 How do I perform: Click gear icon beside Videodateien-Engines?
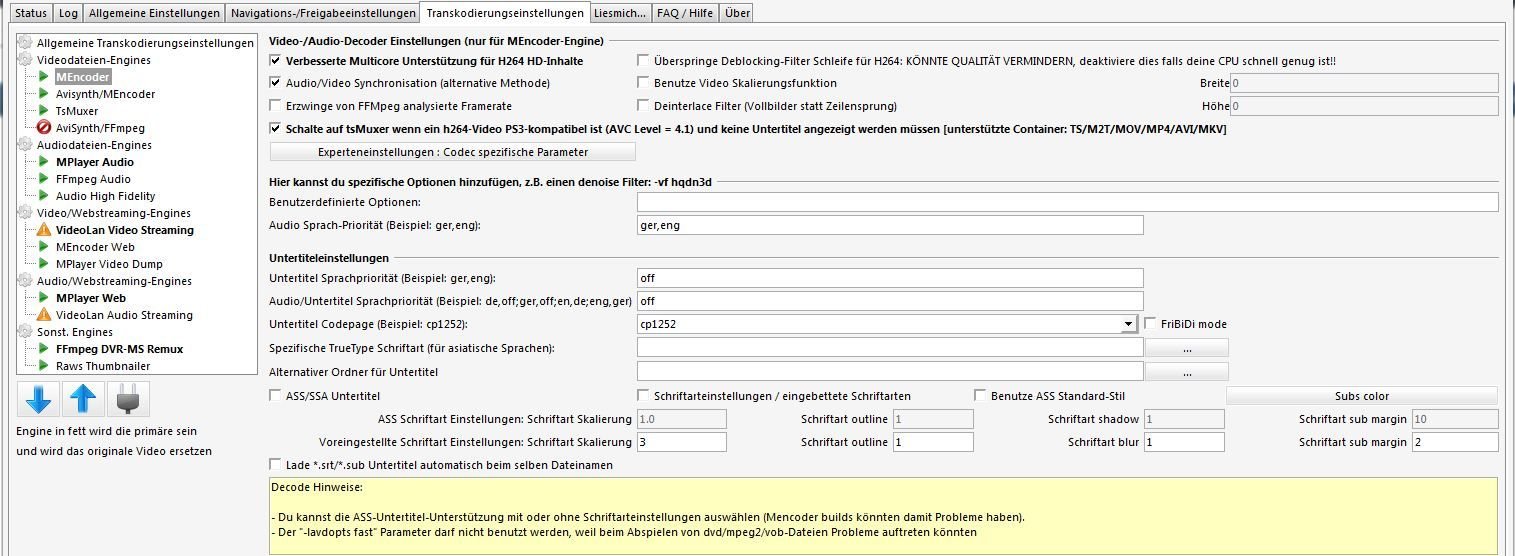tap(26, 60)
